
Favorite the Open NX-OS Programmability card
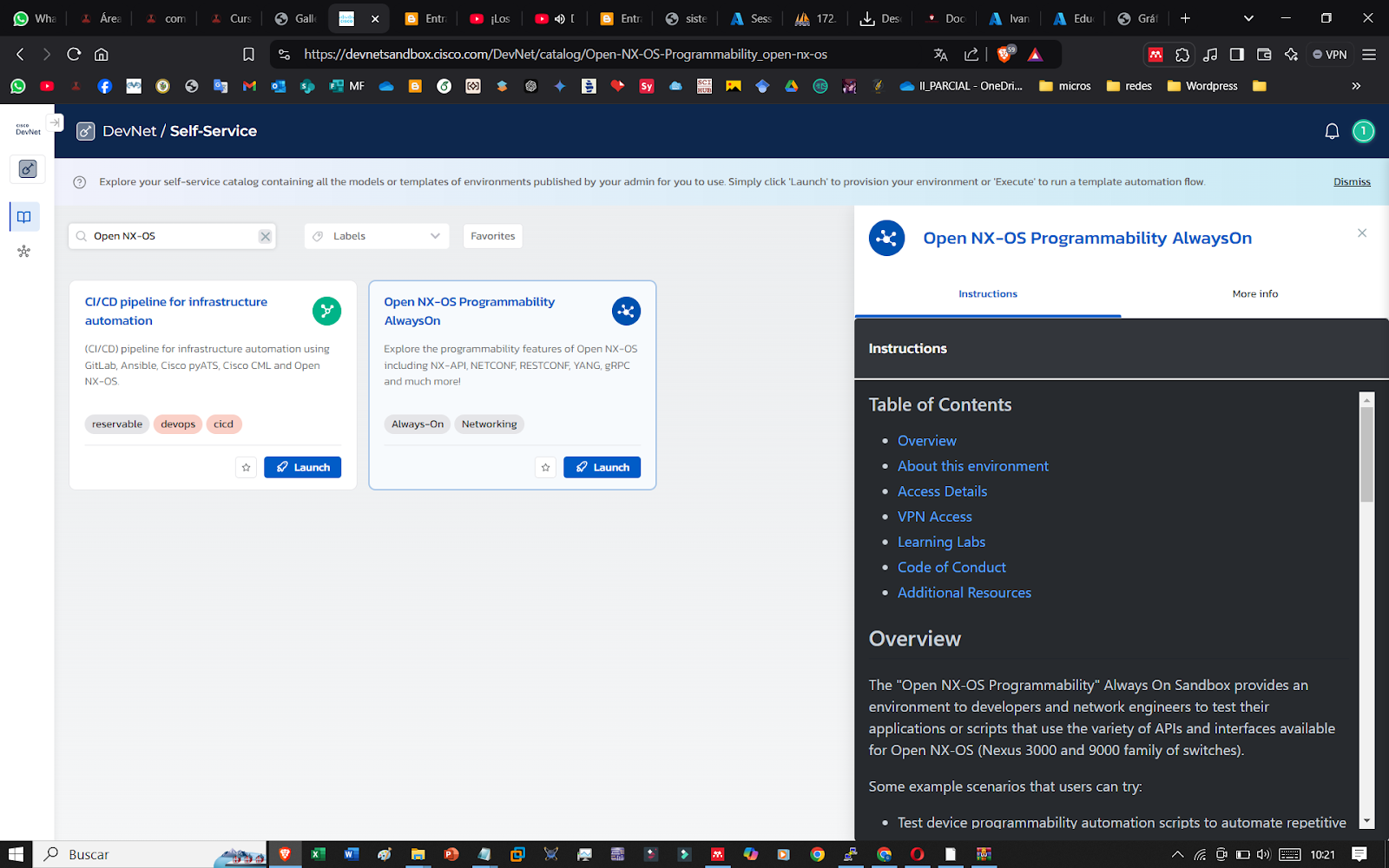[x=546, y=468]
